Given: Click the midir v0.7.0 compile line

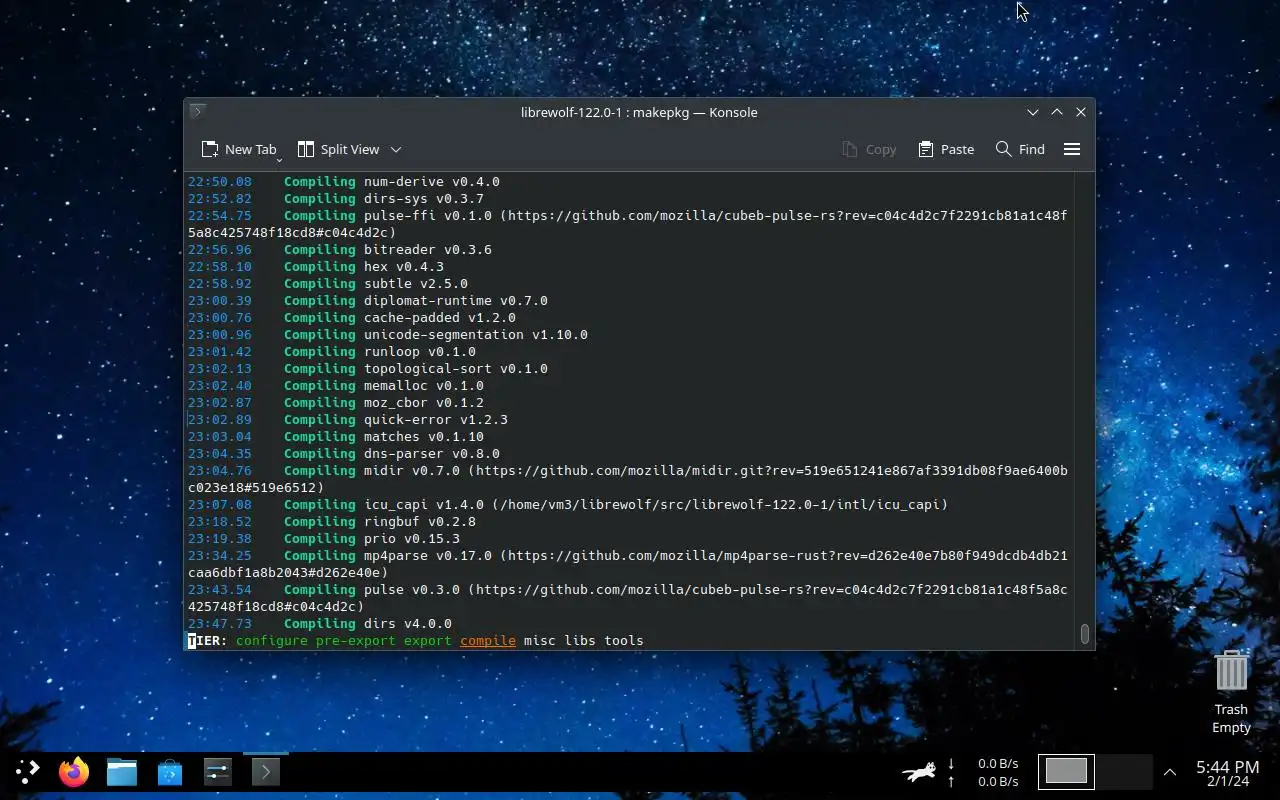Looking at the screenshot, I should [x=628, y=479].
